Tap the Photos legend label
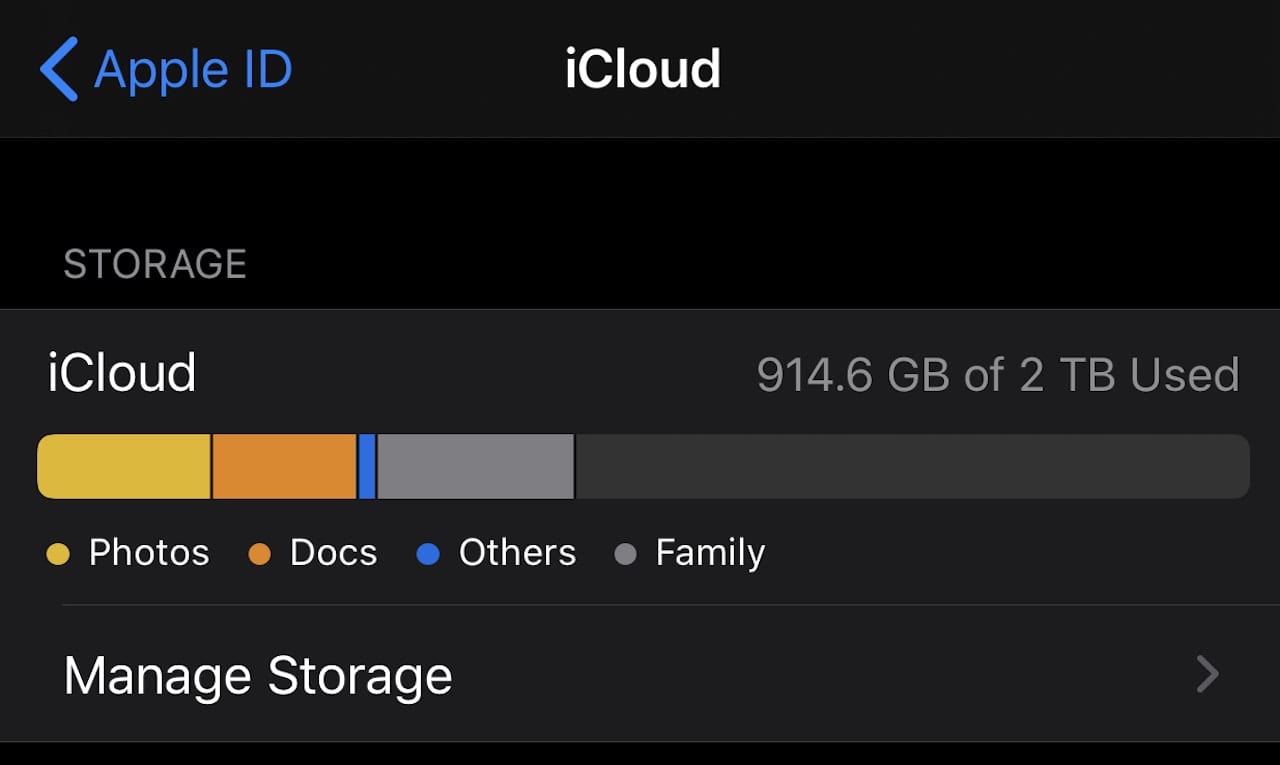This screenshot has width=1280, height=765. click(149, 553)
